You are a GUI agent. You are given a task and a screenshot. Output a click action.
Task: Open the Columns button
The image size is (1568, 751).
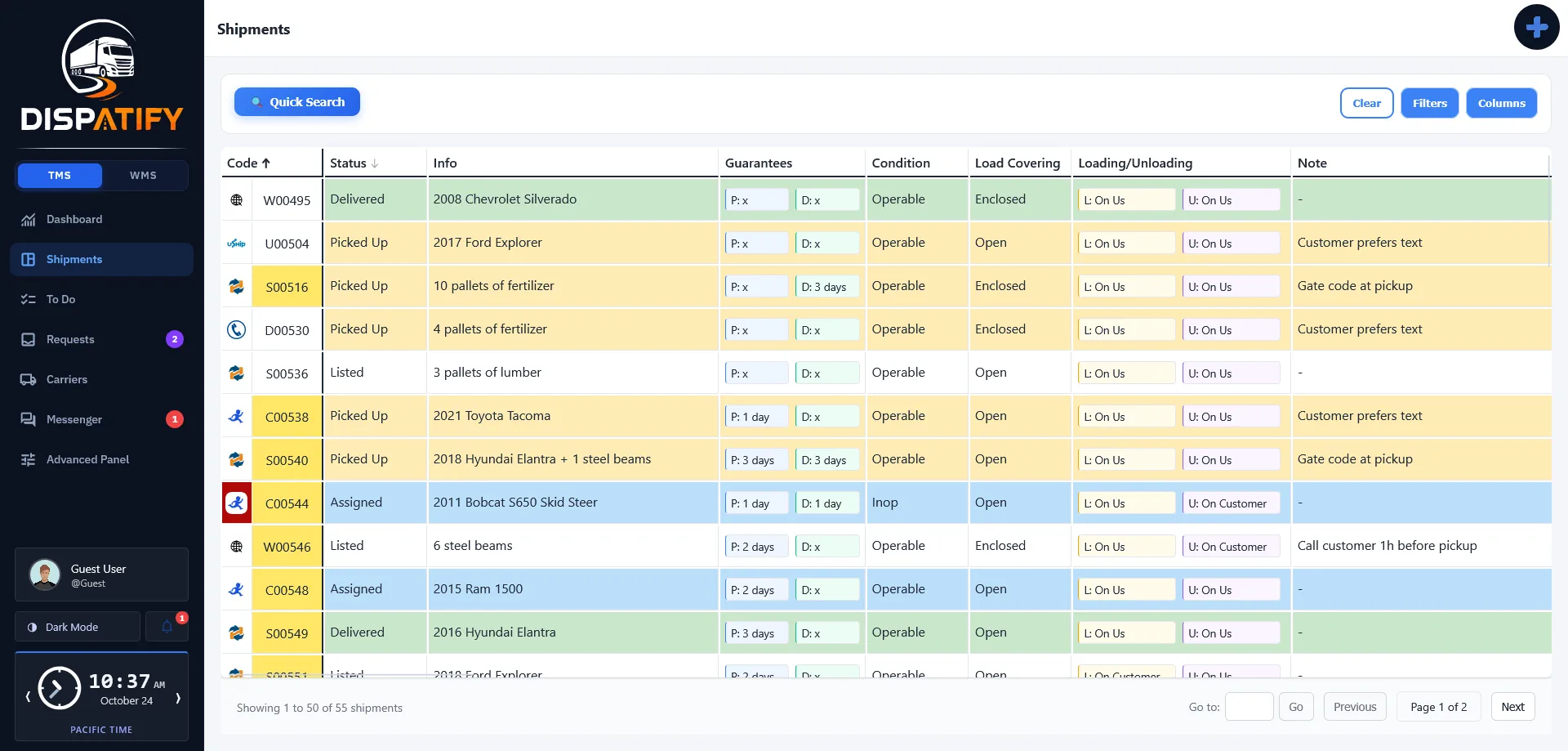1501,103
